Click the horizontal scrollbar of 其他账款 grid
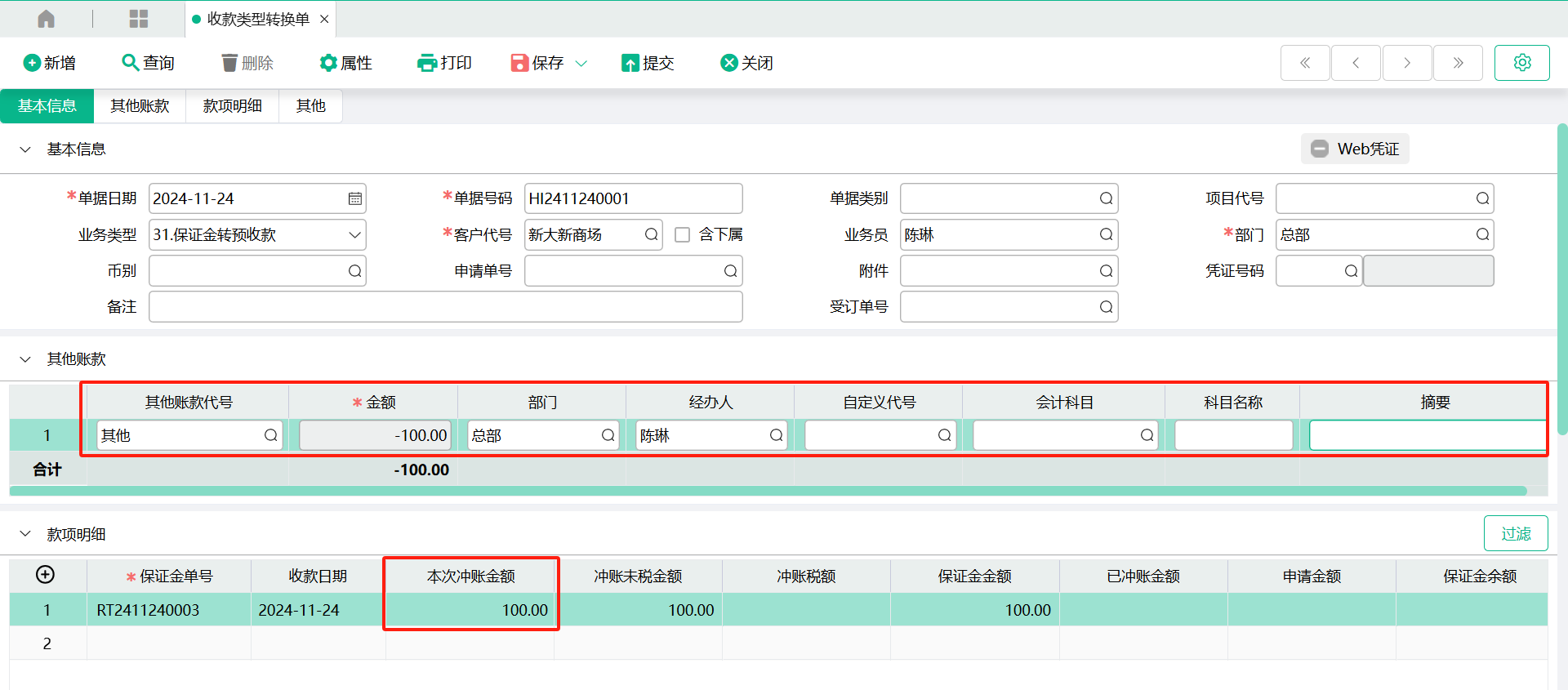1568x690 pixels. [768, 491]
